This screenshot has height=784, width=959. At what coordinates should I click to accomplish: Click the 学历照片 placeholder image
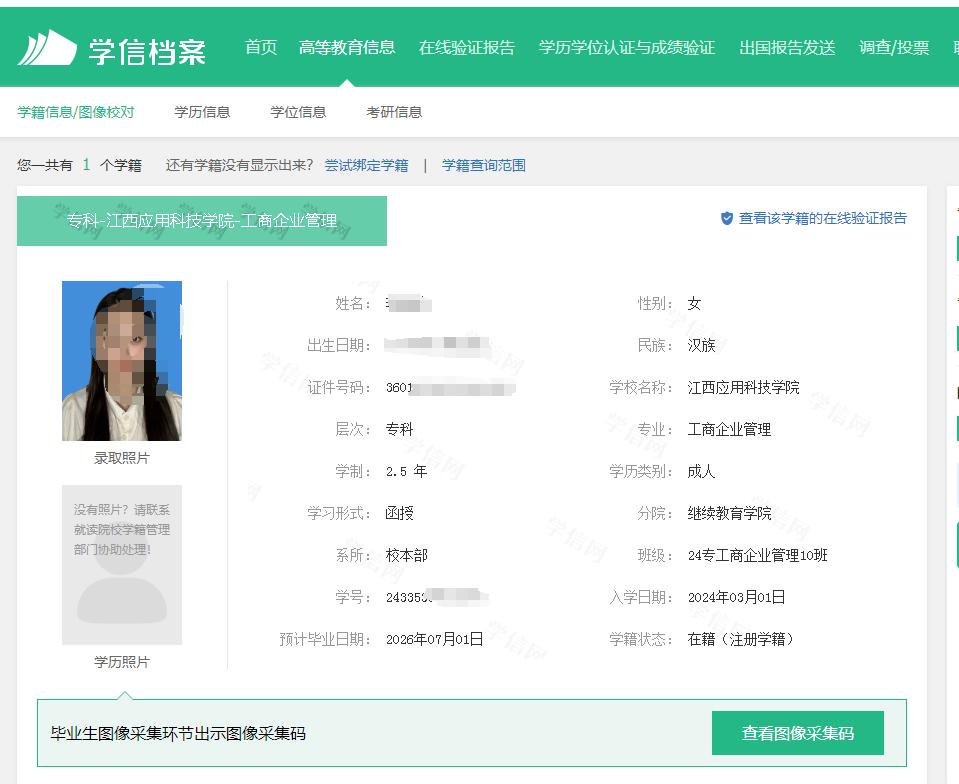pos(121,565)
